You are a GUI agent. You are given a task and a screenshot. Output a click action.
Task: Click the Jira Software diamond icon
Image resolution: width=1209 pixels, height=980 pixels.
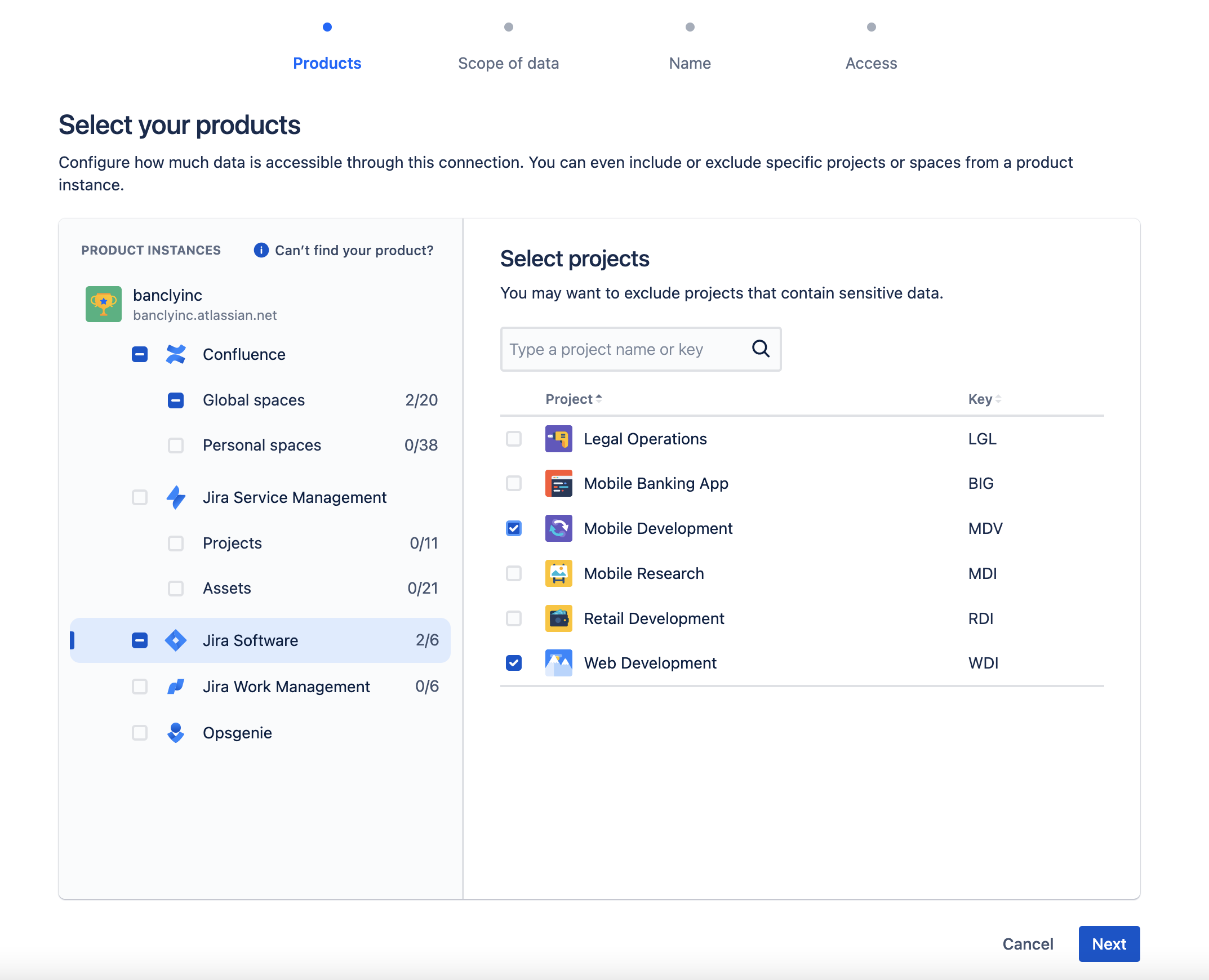pos(176,640)
